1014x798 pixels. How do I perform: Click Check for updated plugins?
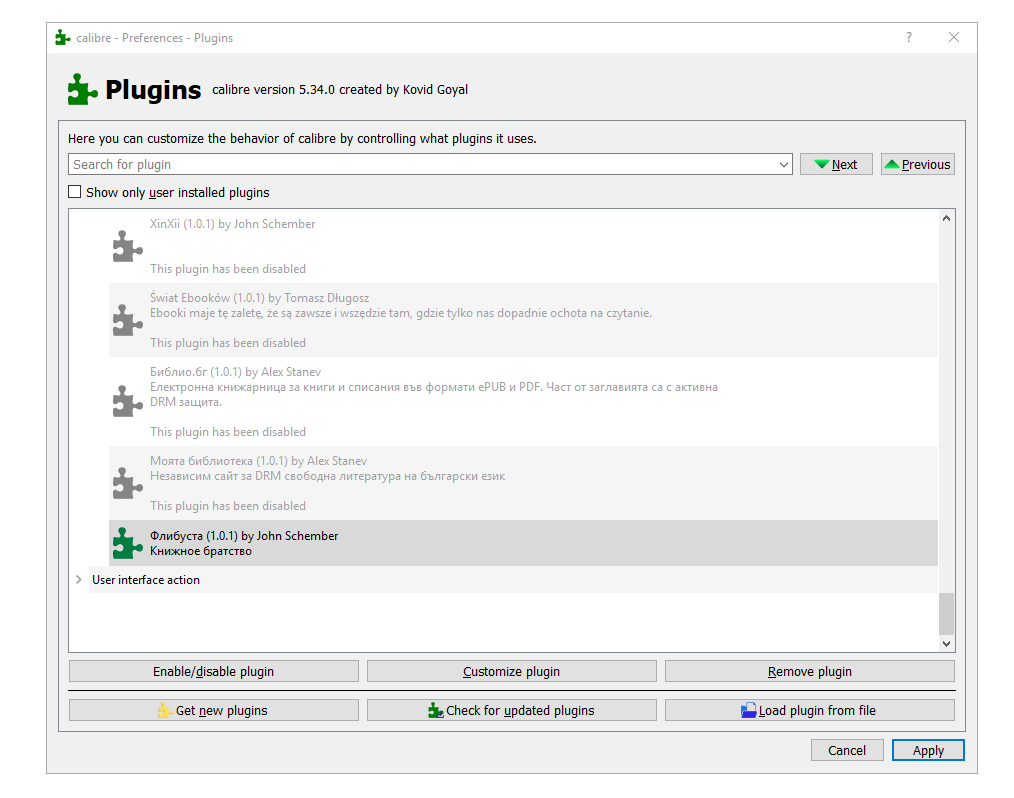[x=511, y=710]
